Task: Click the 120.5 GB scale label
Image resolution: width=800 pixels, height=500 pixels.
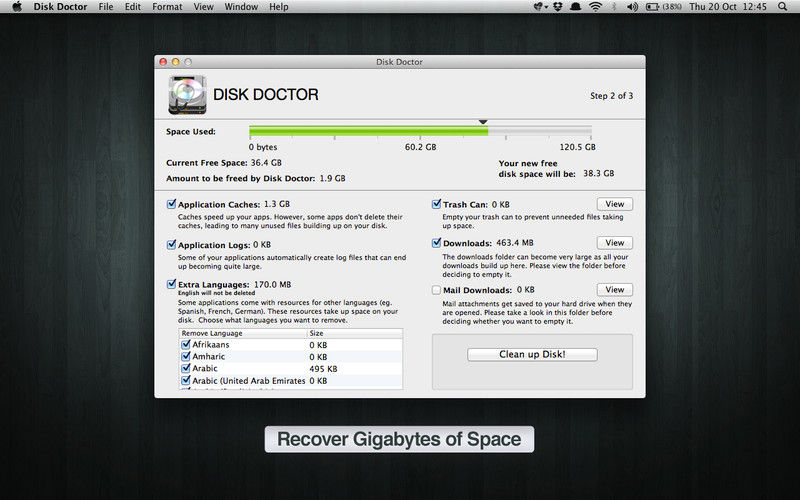Action: click(x=578, y=147)
